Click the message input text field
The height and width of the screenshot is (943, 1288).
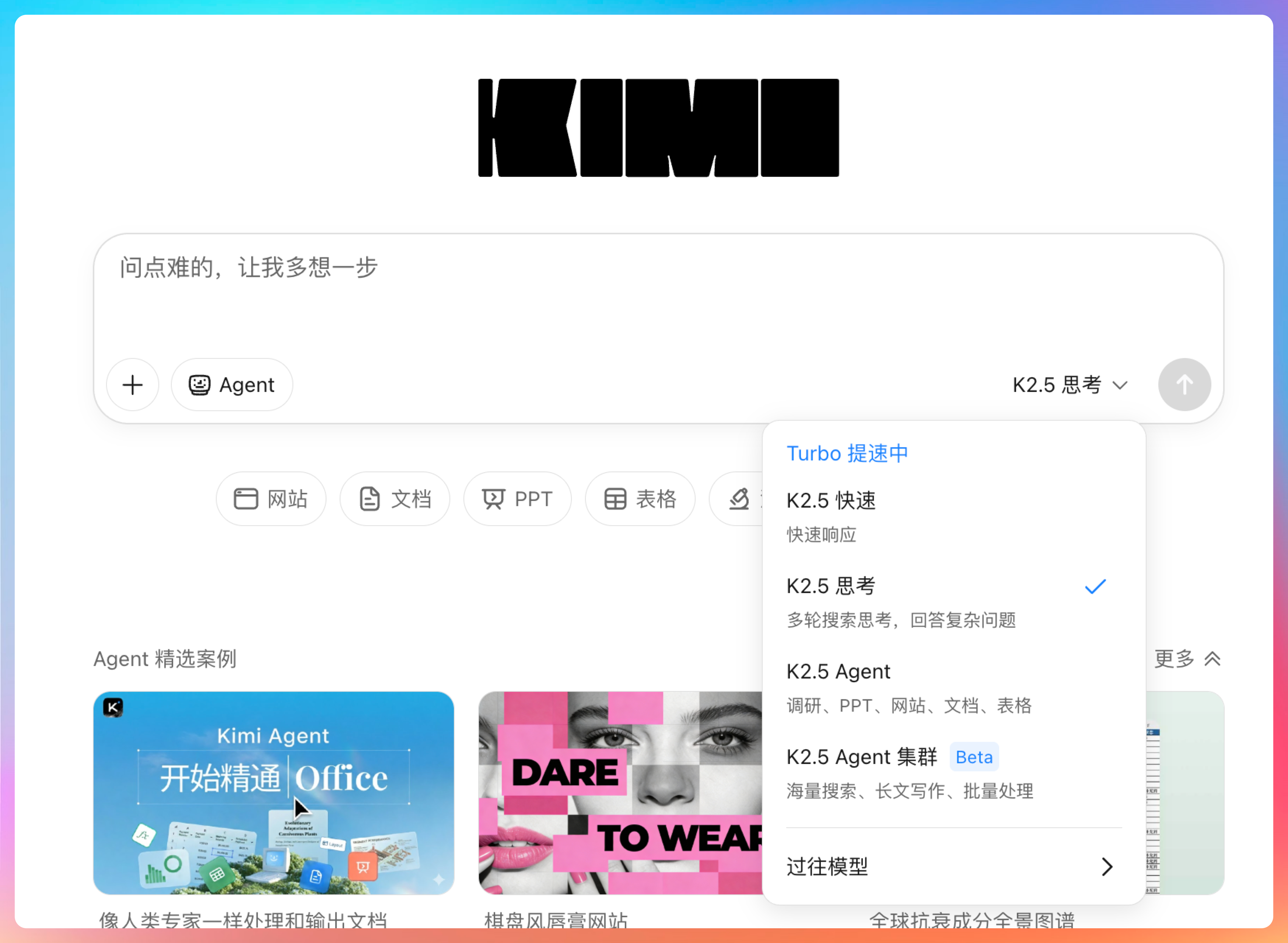click(x=657, y=291)
